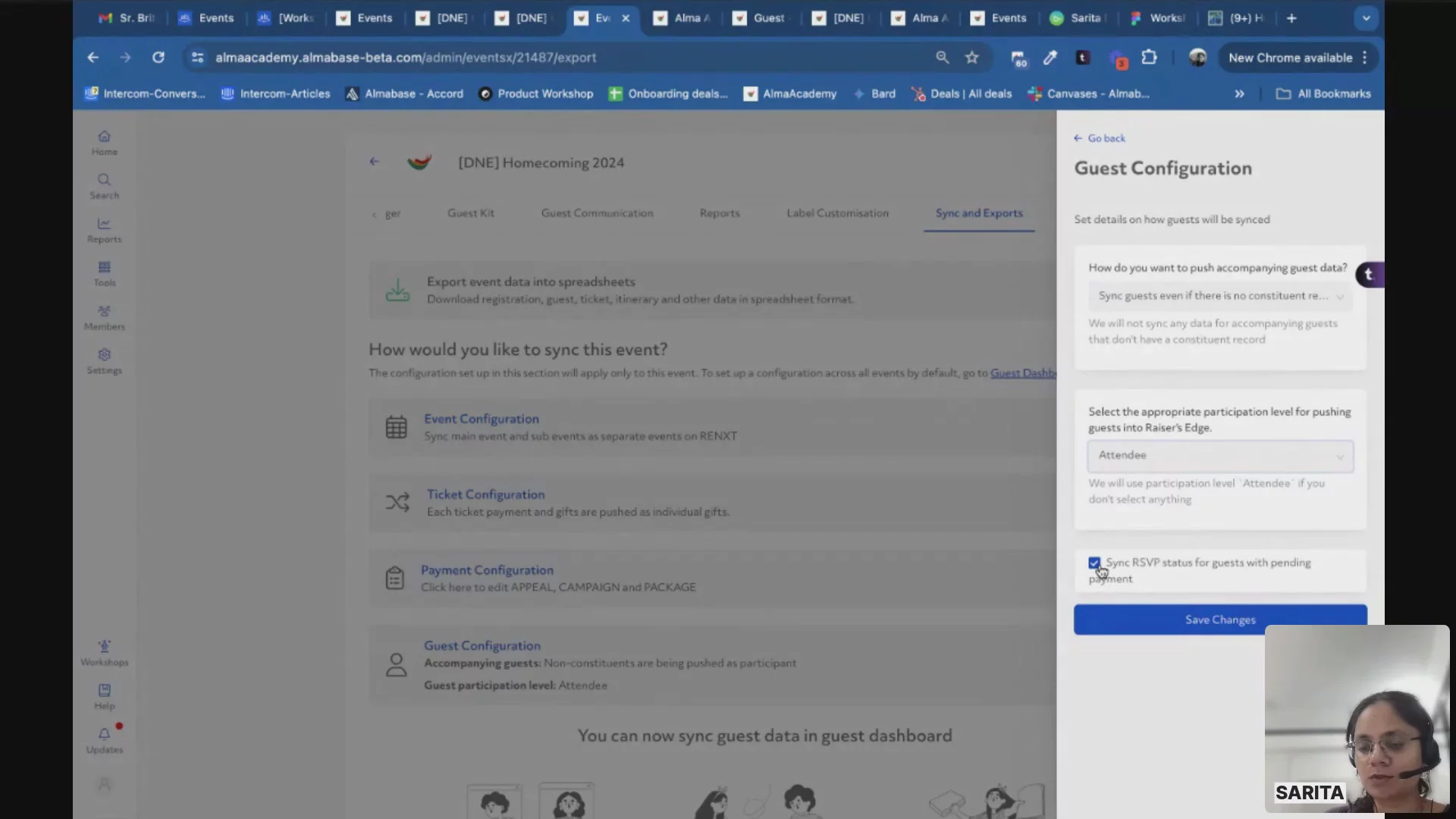View site information icon in address bar
This screenshot has width=1456, height=819.
197,58
